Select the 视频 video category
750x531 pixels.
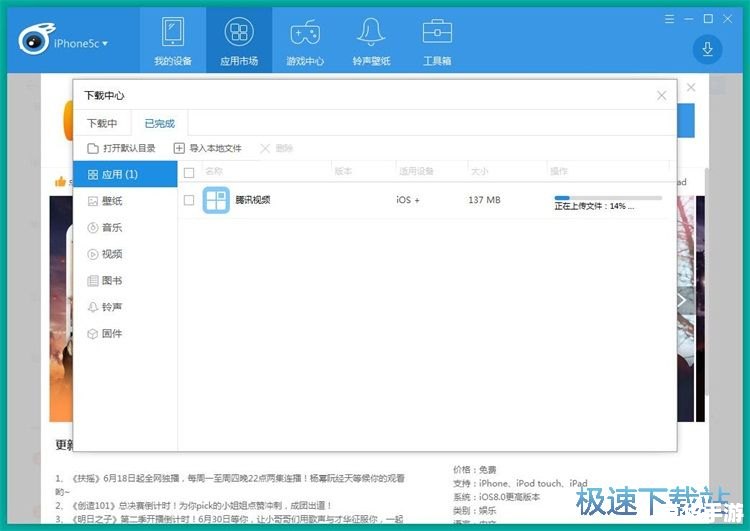click(125, 254)
